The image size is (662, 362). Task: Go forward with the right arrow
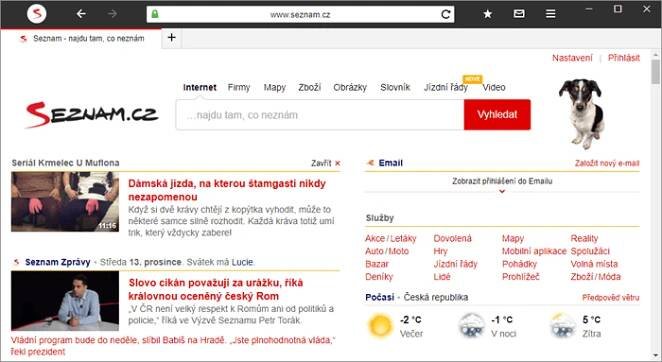(x=112, y=14)
